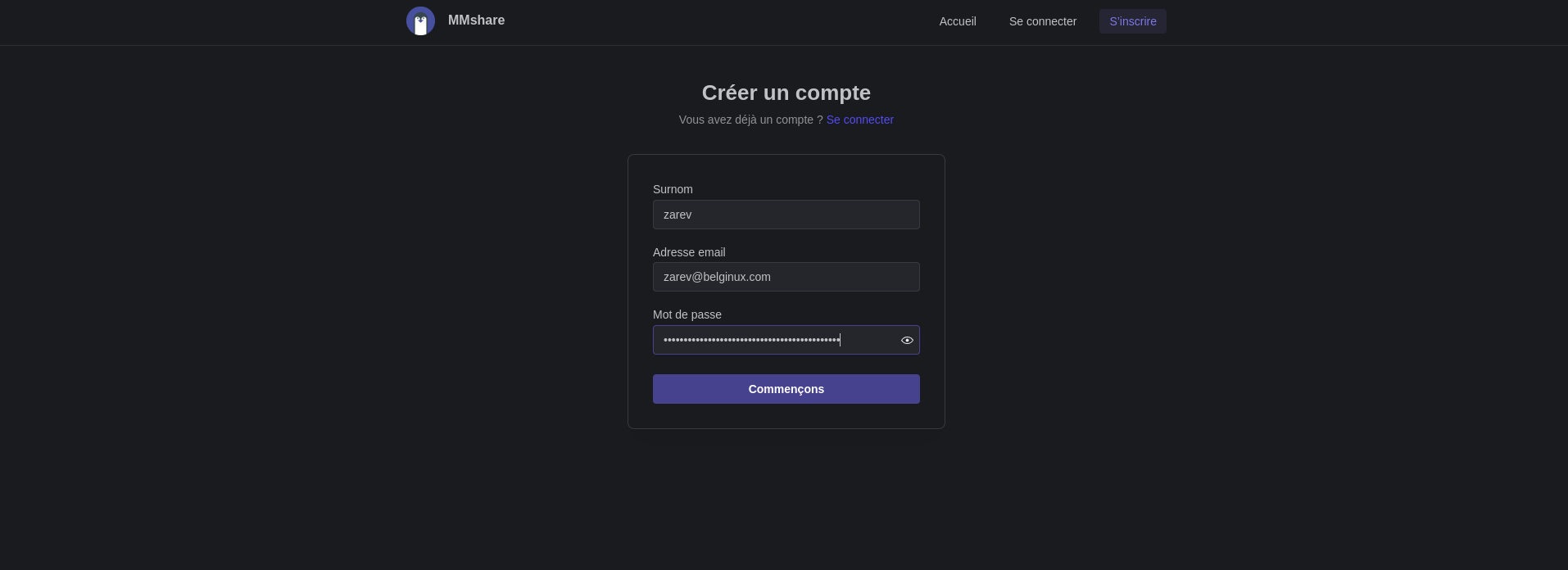Viewport: 1568px width, 570px height.
Task: Focus the Mot de passe field
Action: pos(786,340)
